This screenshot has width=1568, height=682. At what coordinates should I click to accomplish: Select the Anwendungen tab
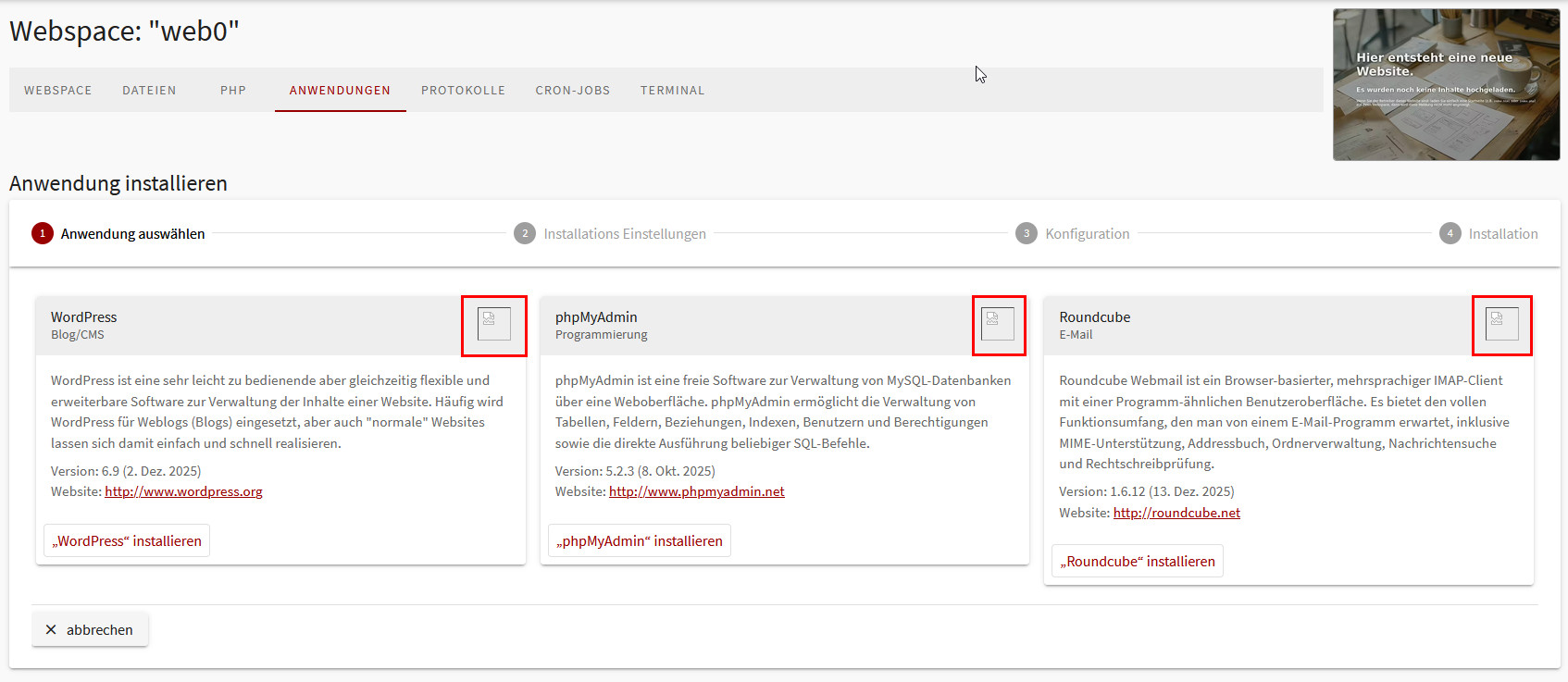(340, 91)
